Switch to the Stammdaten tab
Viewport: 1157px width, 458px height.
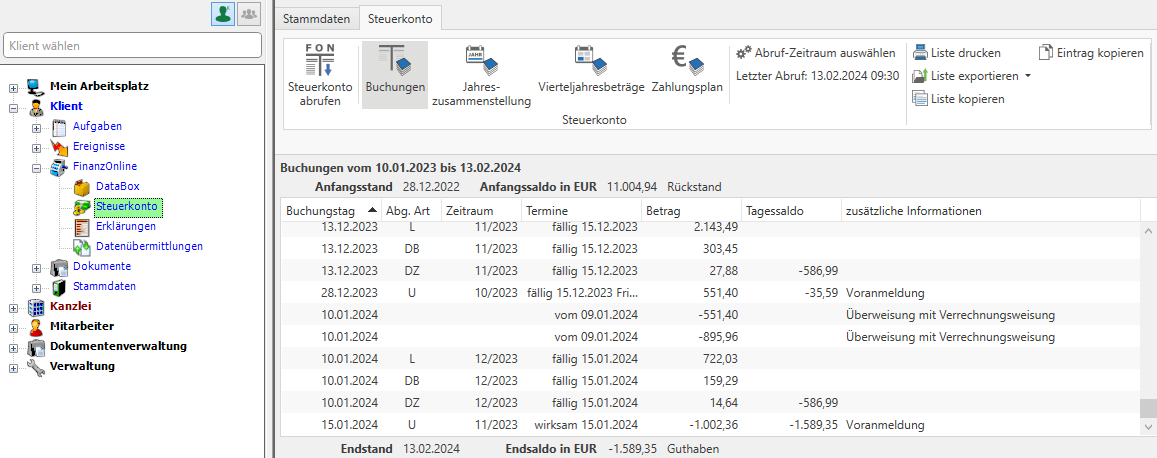pos(316,18)
